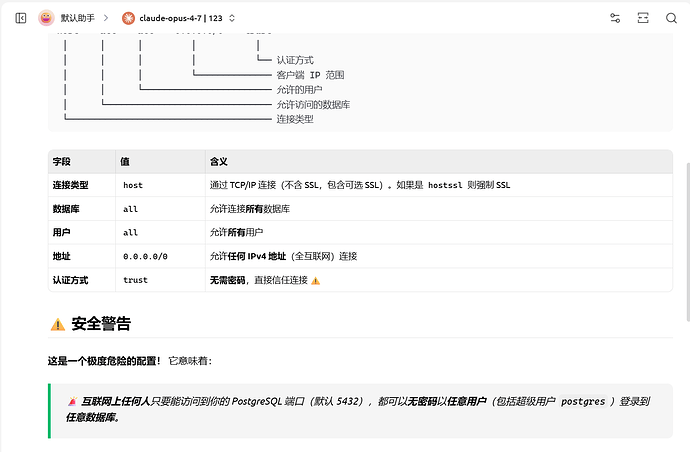Toggle the sidebar panel icon
This screenshot has height=452, width=690.
coord(21,18)
